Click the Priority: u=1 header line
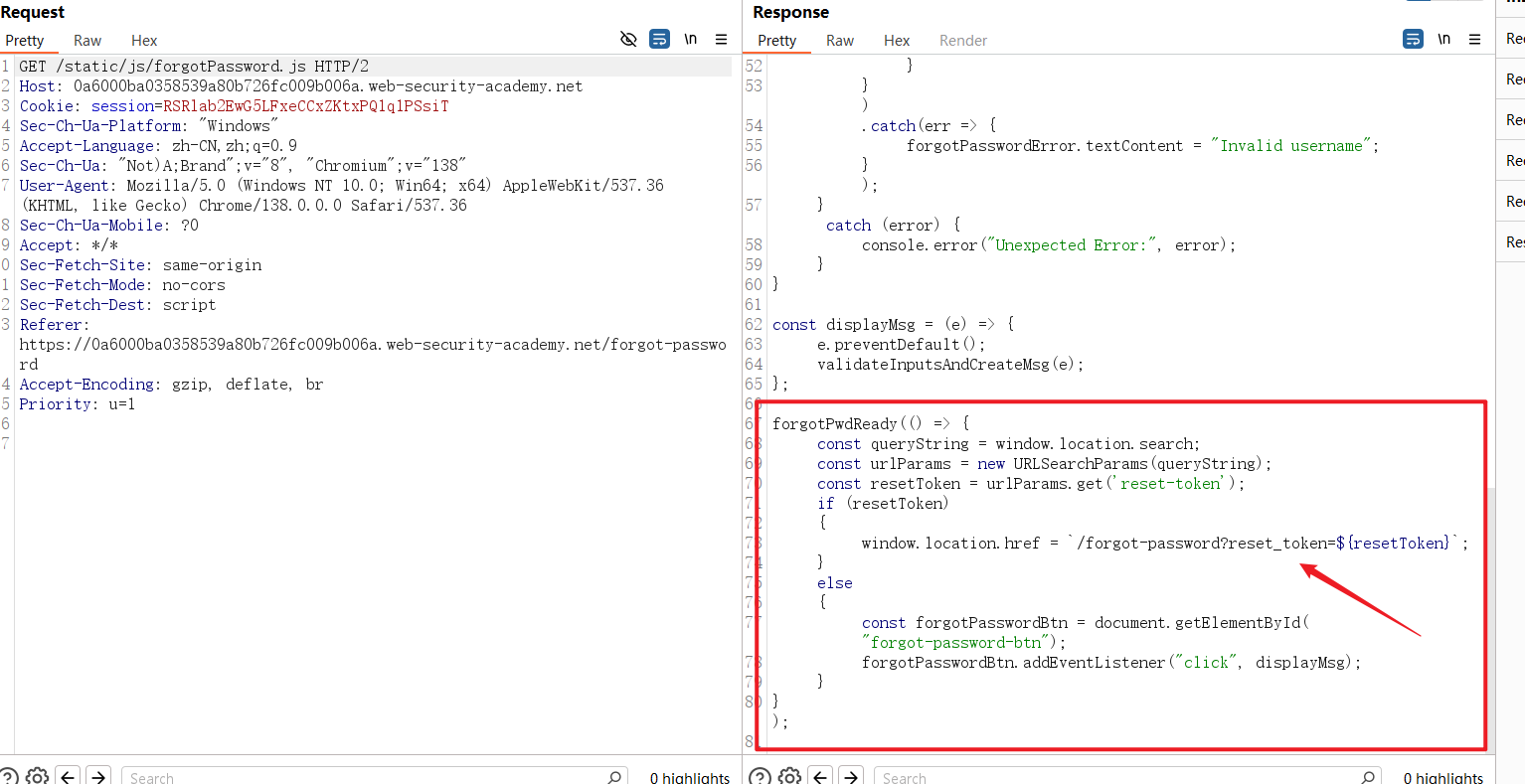Screen dimensions: 1525x784 [x=78, y=404]
